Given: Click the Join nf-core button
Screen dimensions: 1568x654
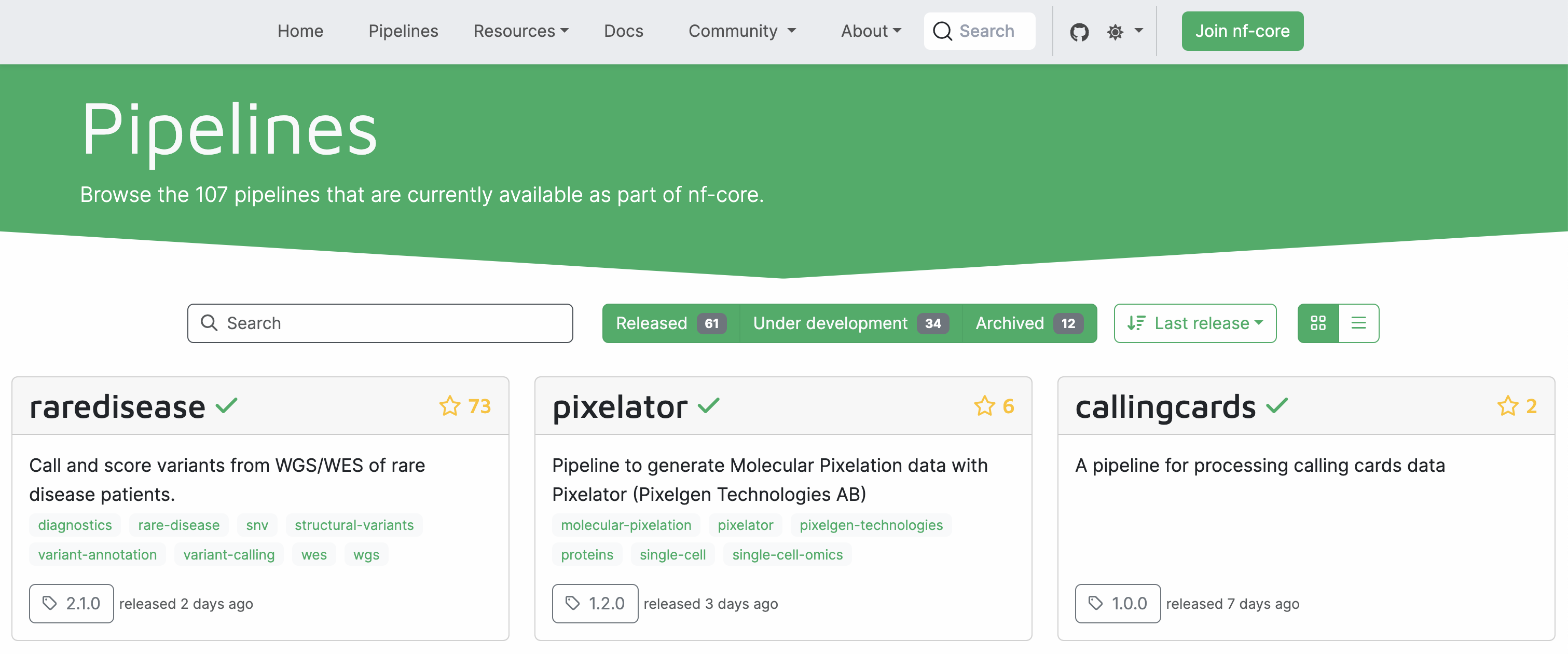Looking at the screenshot, I should [x=1242, y=31].
